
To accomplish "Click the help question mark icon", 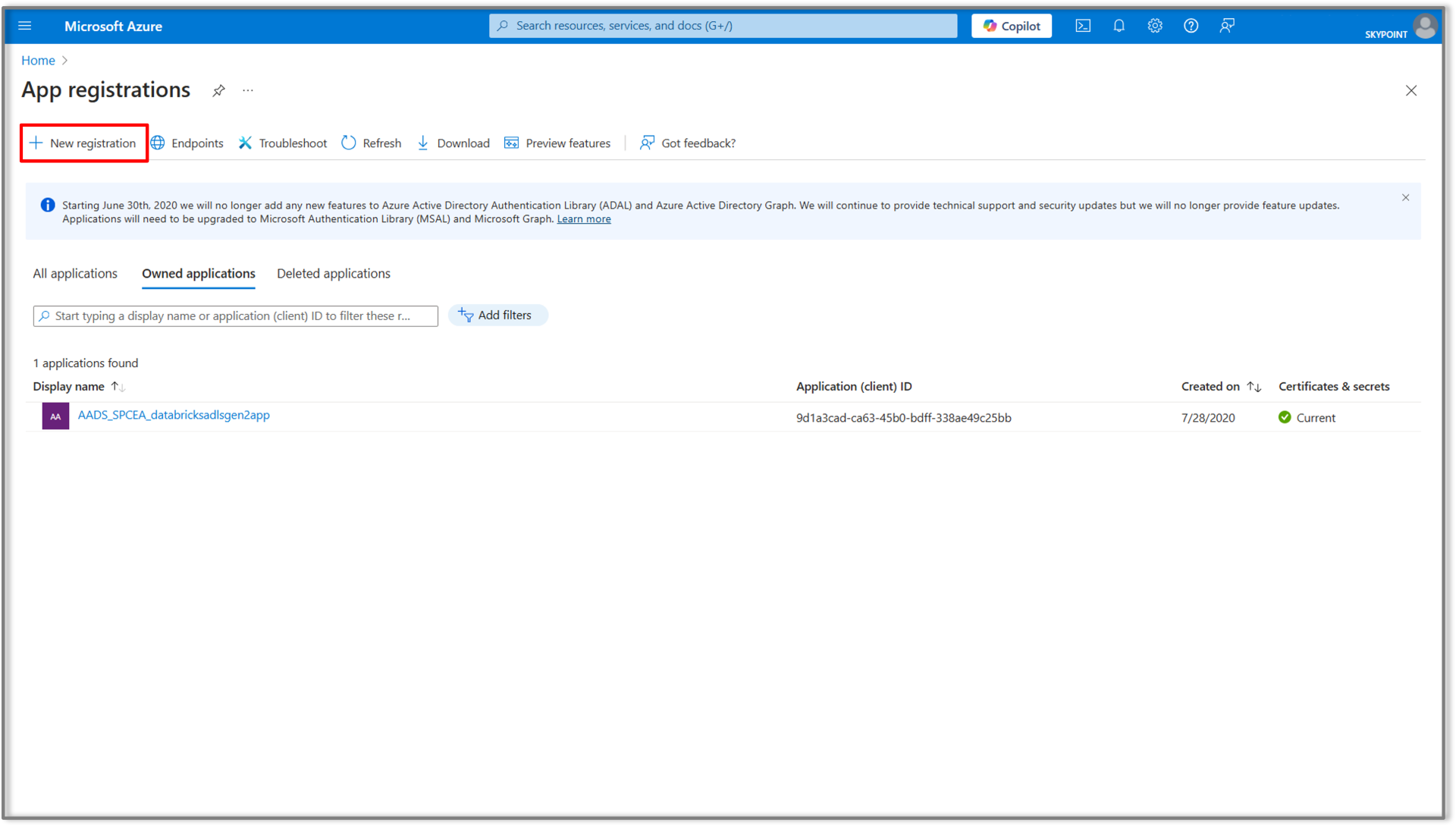I will click(x=1191, y=26).
